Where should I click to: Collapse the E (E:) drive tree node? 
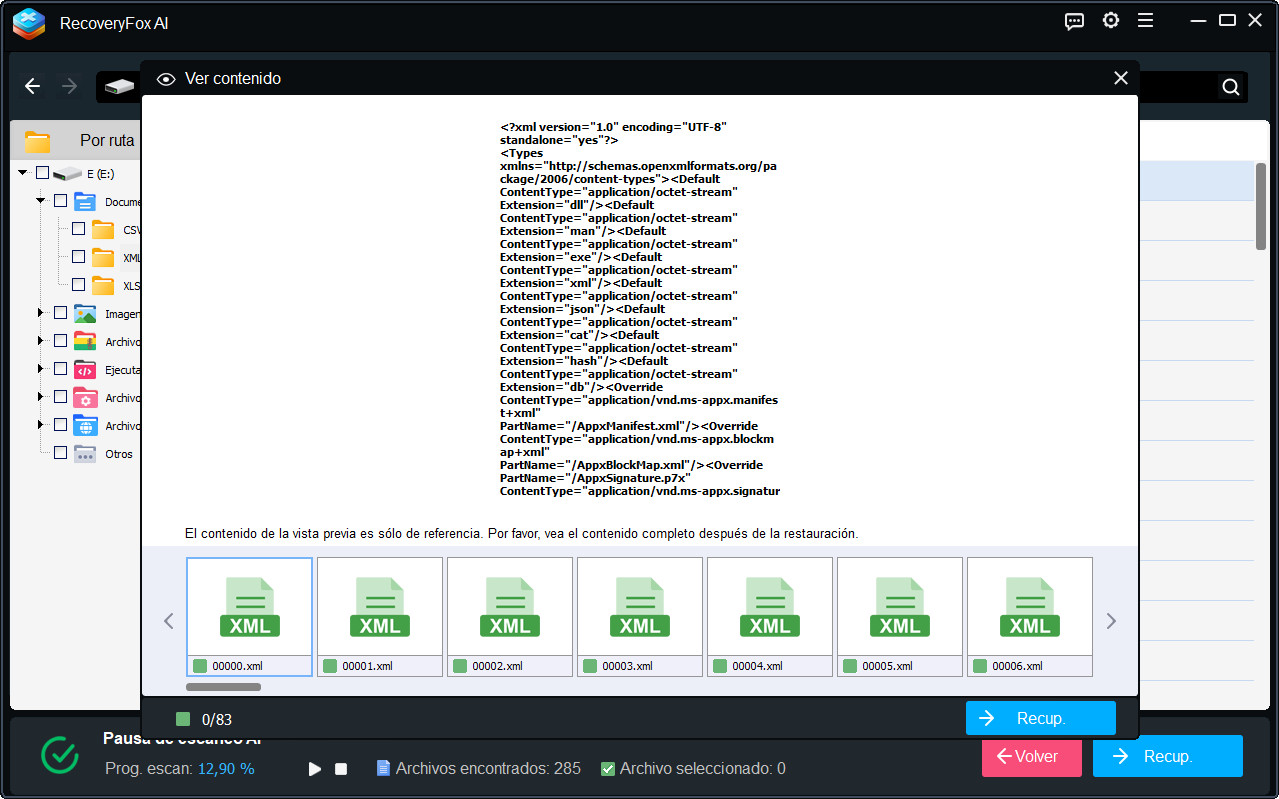pos(23,173)
